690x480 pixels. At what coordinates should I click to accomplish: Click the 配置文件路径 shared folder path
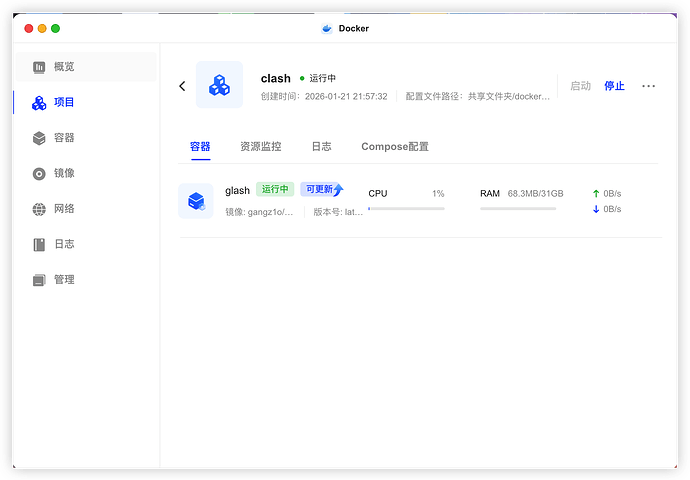[x=477, y=96]
